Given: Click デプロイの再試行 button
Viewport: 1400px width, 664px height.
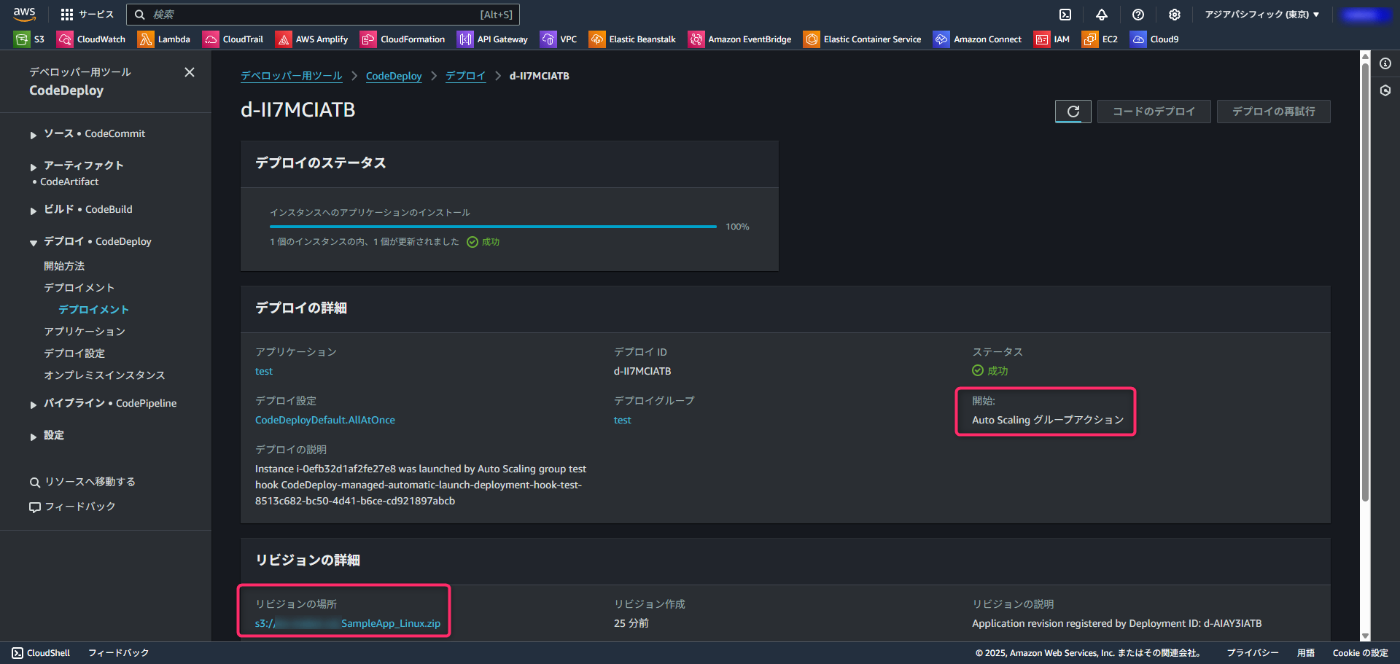Looking at the screenshot, I should (1273, 112).
